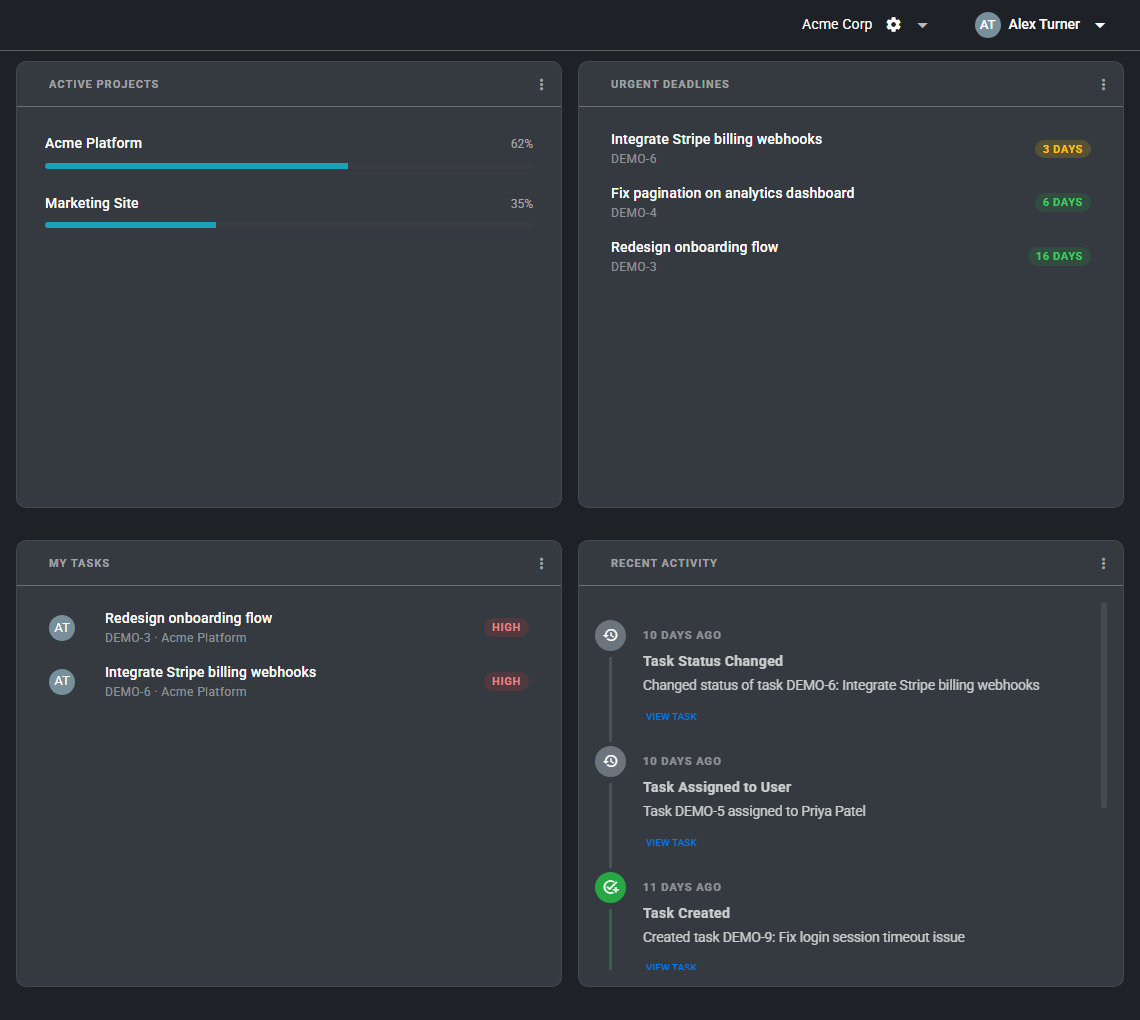The height and width of the screenshot is (1020, 1140).
Task: Click the 16 DAYS deadline badge
Action: pyautogui.click(x=1059, y=256)
